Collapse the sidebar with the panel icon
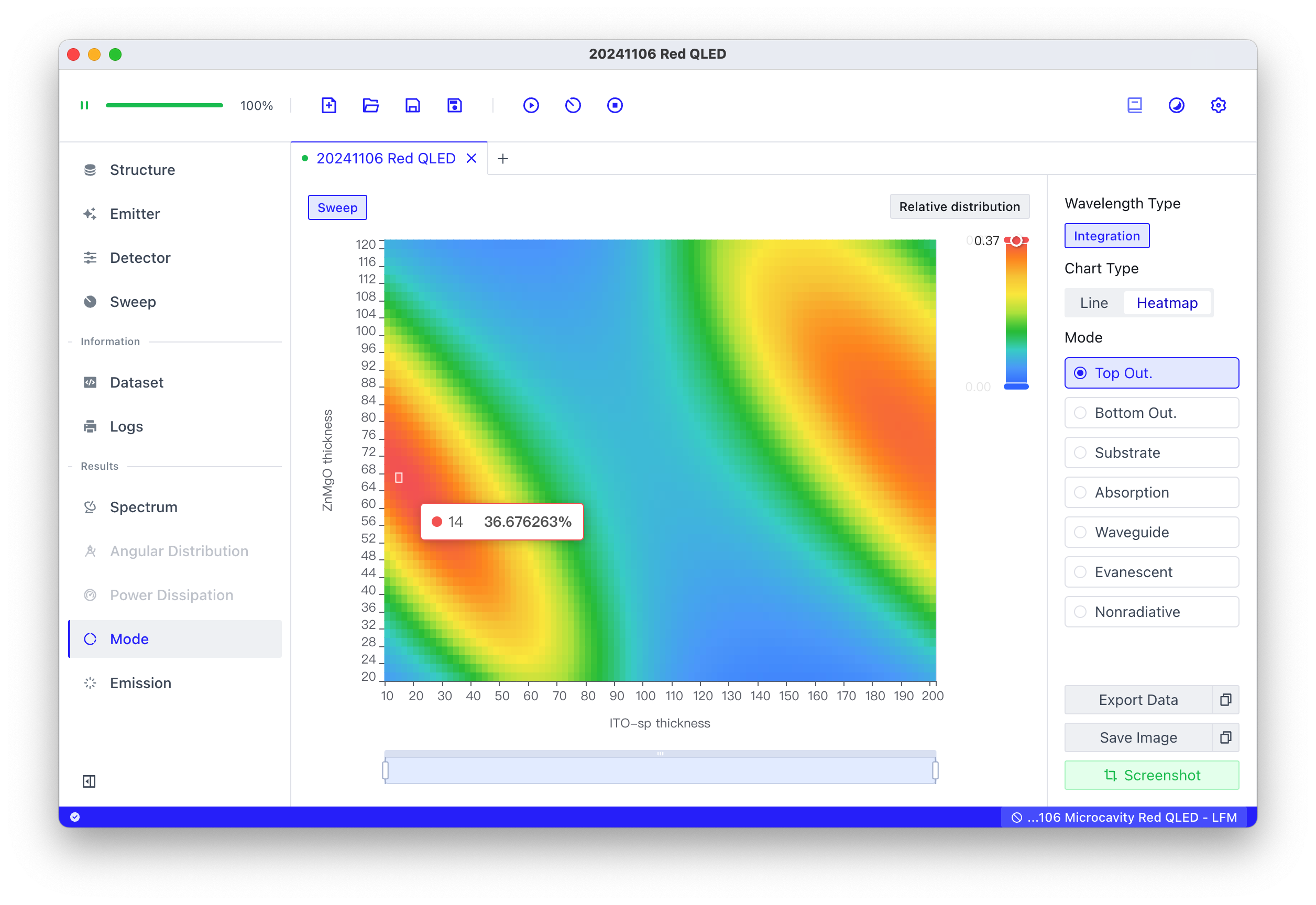The image size is (1316, 905). point(89,782)
